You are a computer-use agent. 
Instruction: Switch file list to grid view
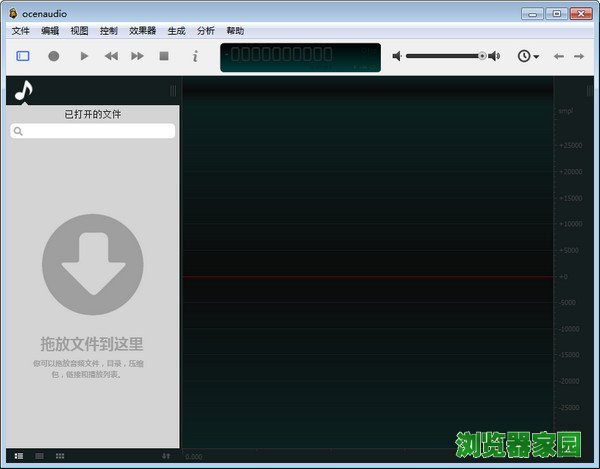(60, 456)
